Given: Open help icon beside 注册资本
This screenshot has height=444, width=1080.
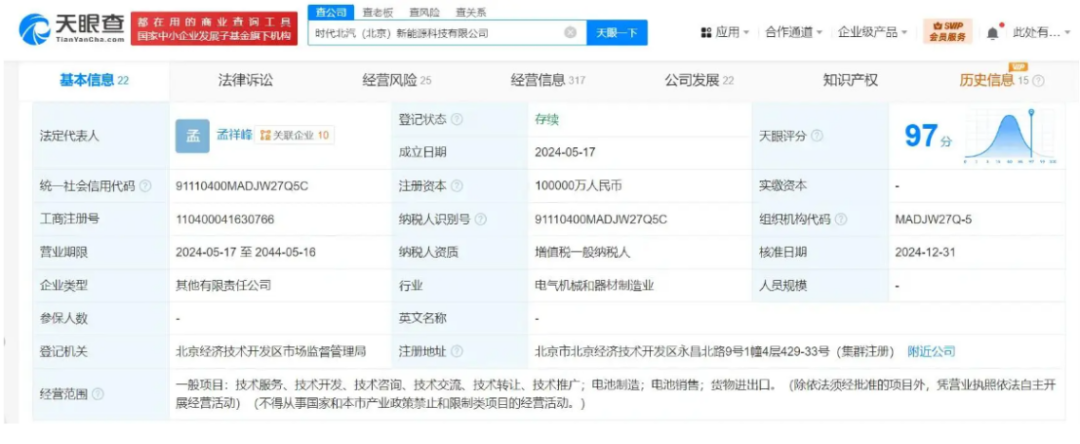Looking at the screenshot, I should (x=457, y=186).
